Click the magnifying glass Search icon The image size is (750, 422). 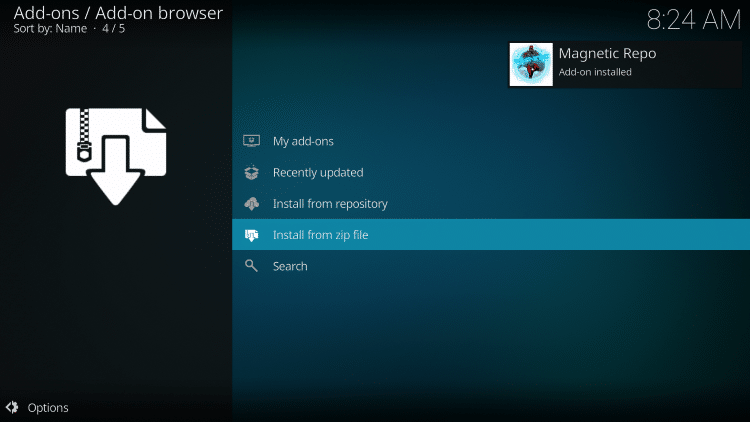pyautogui.click(x=251, y=266)
